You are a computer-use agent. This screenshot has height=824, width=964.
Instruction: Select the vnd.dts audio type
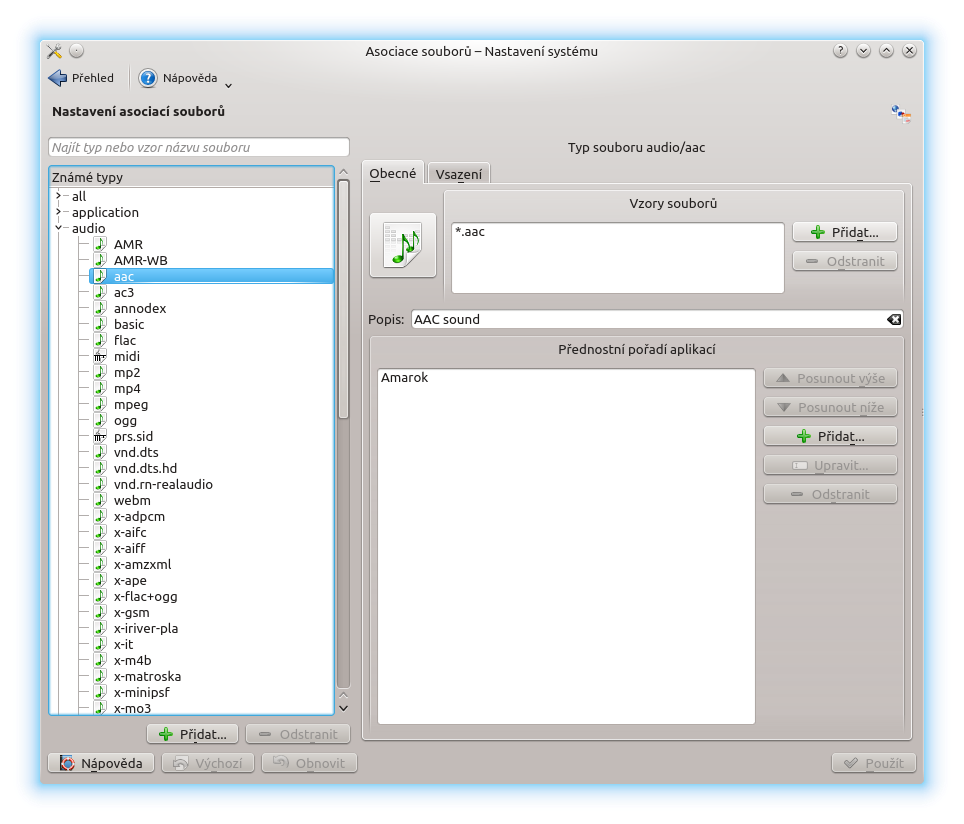(x=136, y=452)
